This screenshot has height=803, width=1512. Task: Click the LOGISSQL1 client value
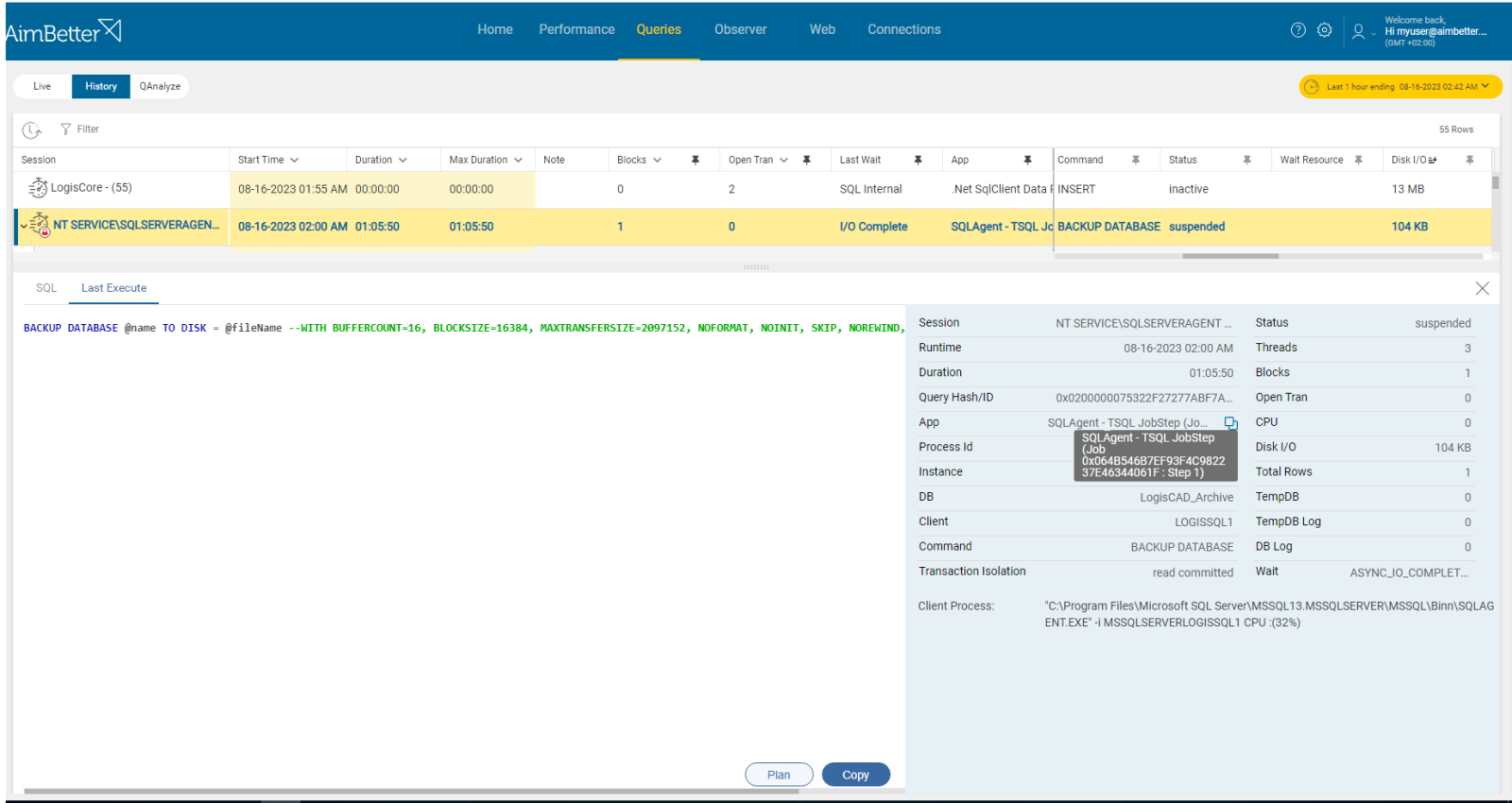pyautogui.click(x=1204, y=522)
